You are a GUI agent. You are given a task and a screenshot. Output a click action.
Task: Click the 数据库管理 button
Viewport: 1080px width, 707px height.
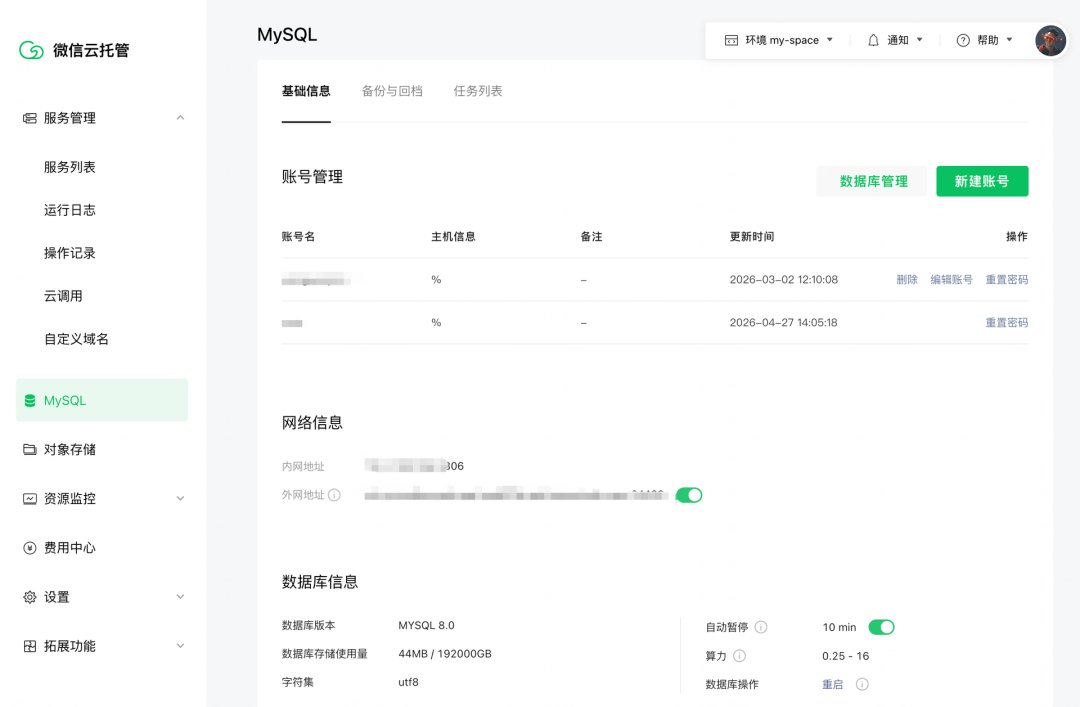(873, 181)
